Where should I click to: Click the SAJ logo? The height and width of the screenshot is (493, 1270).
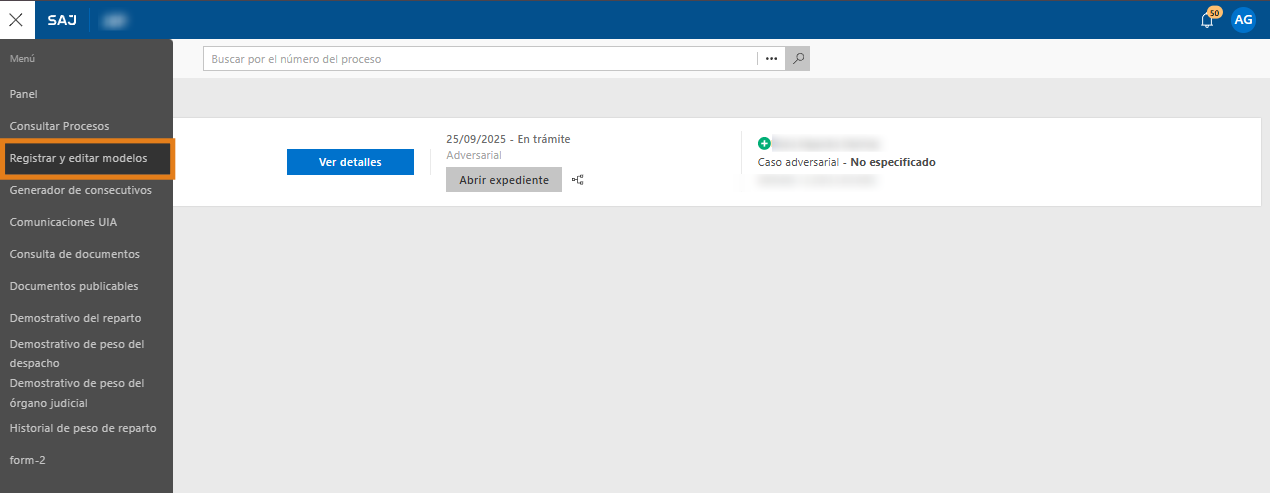coord(62,20)
